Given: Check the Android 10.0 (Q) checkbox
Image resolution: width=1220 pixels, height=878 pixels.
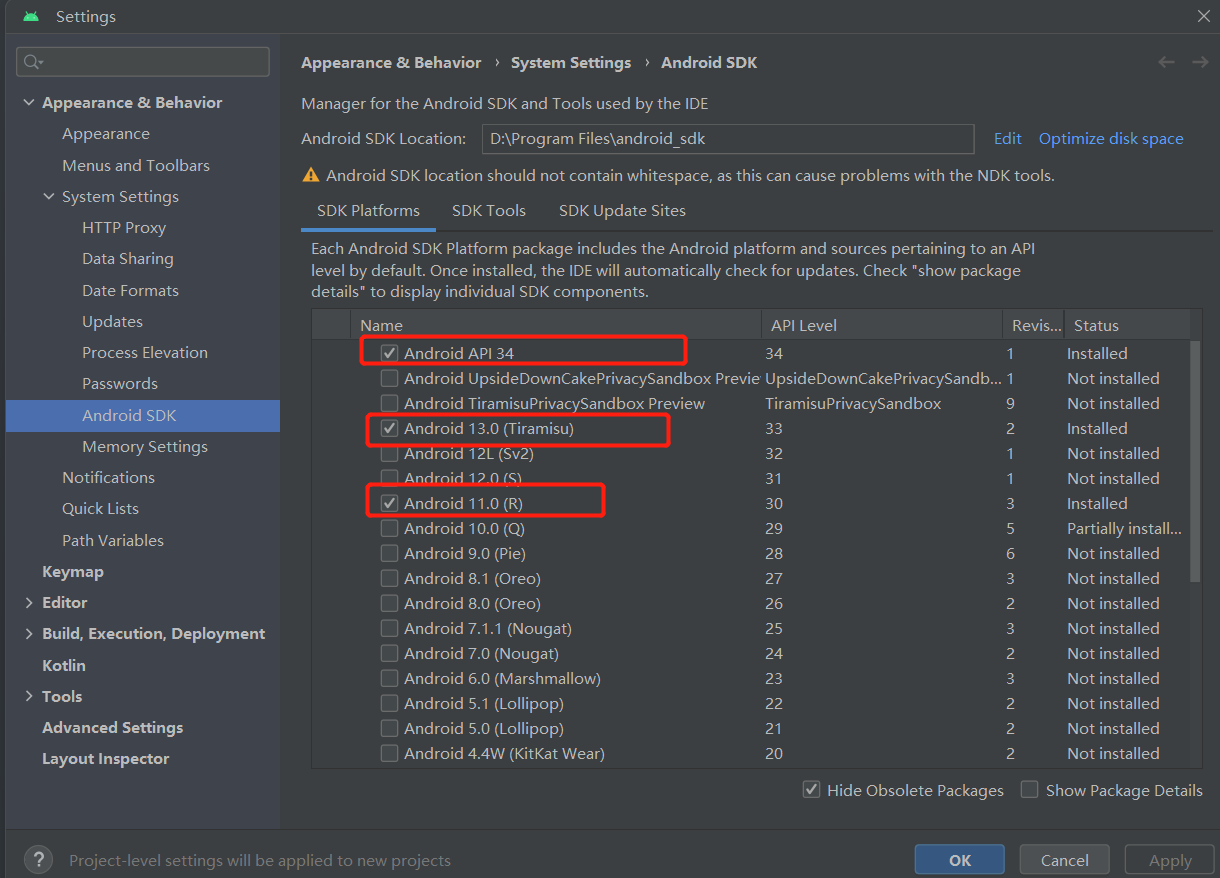Looking at the screenshot, I should pos(389,528).
